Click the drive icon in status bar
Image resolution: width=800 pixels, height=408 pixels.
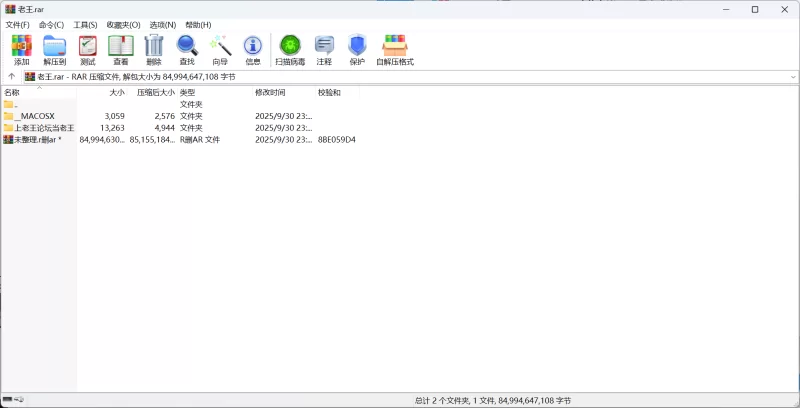[x=8, y=400]
